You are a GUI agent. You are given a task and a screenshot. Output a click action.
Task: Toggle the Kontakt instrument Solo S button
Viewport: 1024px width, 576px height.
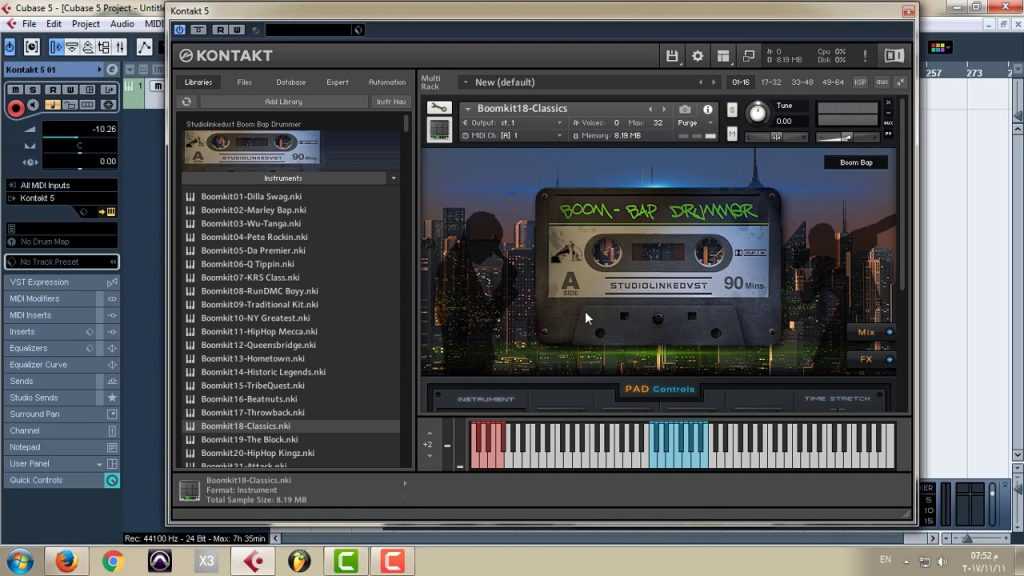732,110
